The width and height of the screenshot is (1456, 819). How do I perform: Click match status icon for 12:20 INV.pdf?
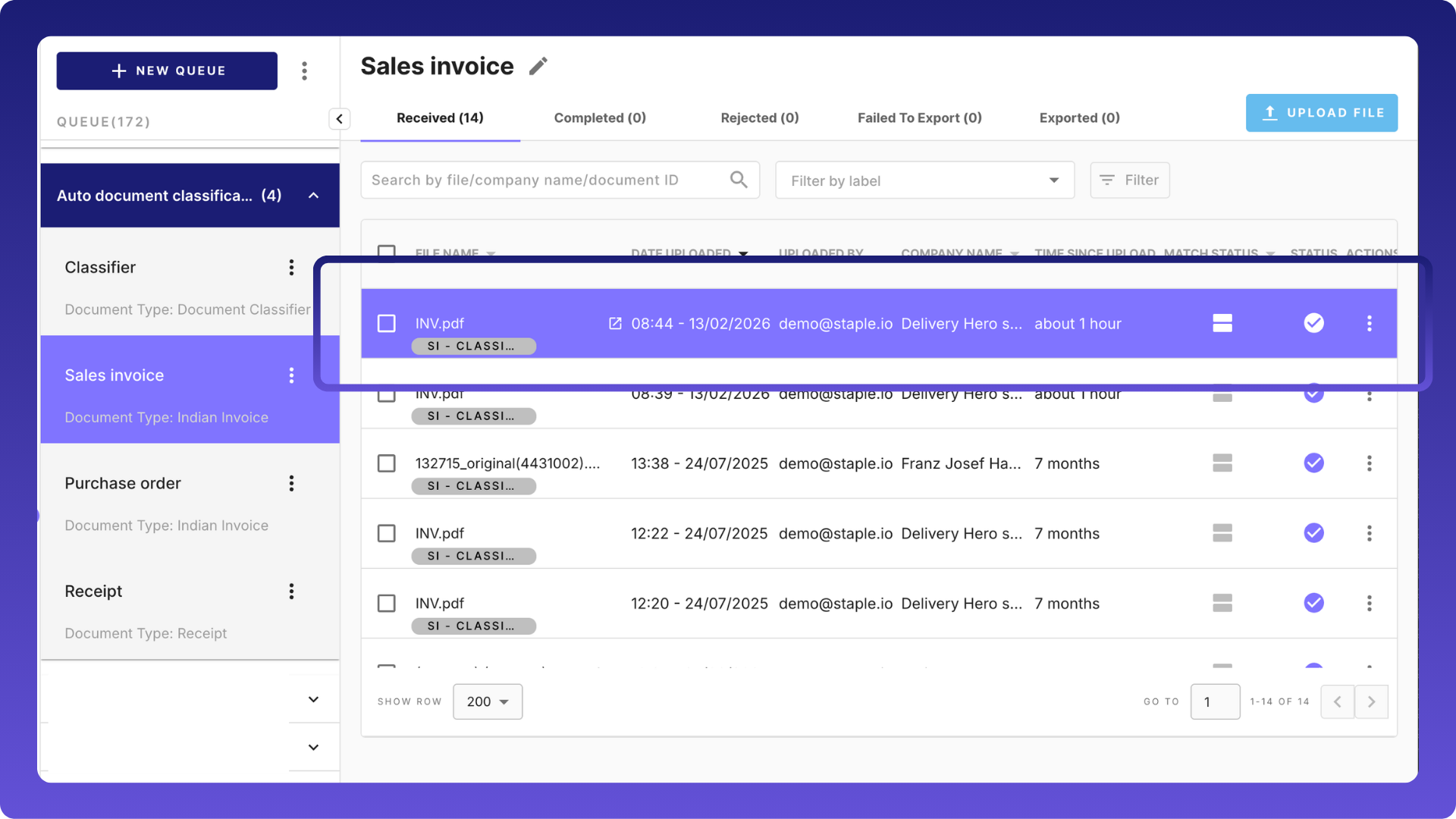[1222, 603]
